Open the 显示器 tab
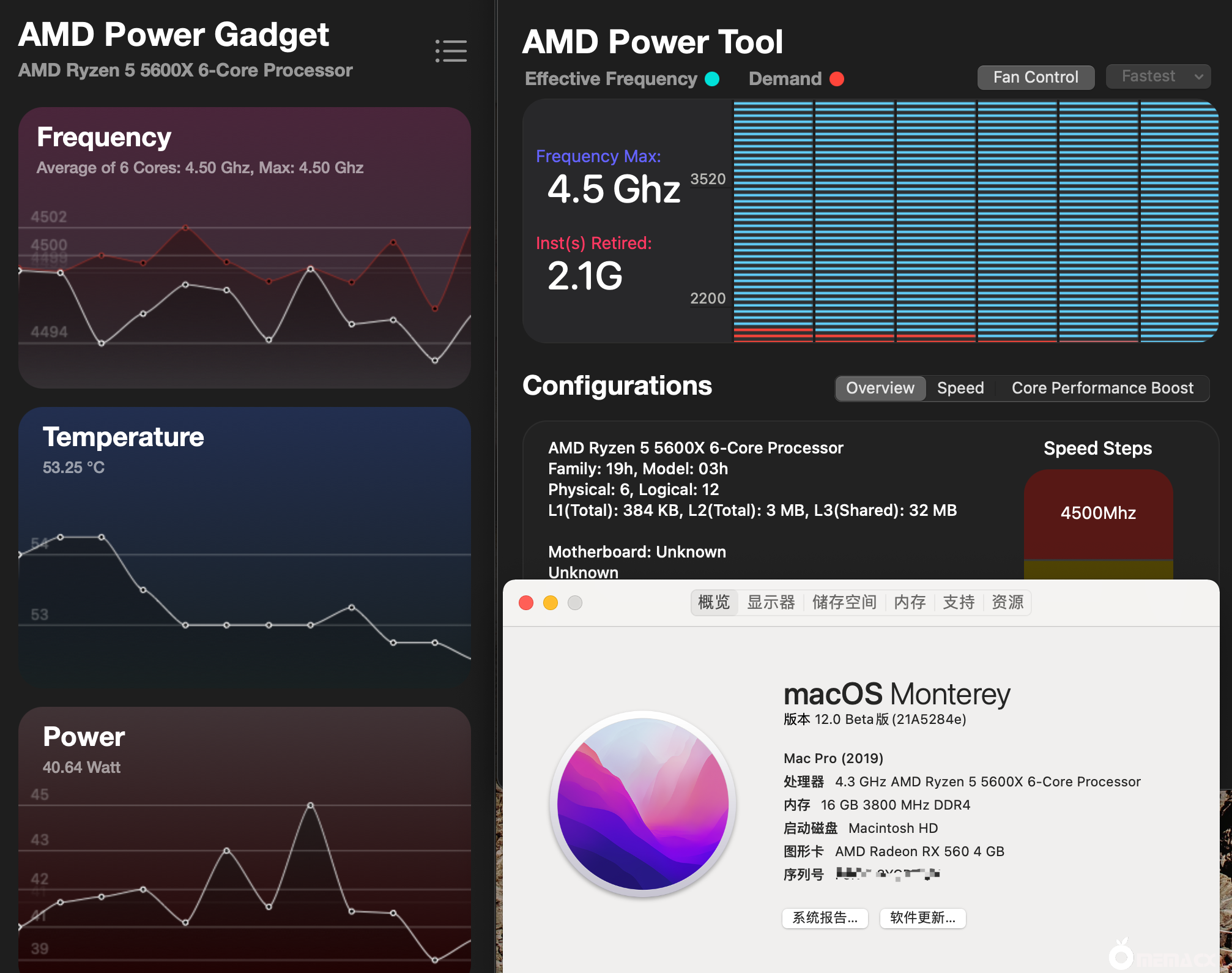This screenshot has height=973, width=1232. coord(771,602)
